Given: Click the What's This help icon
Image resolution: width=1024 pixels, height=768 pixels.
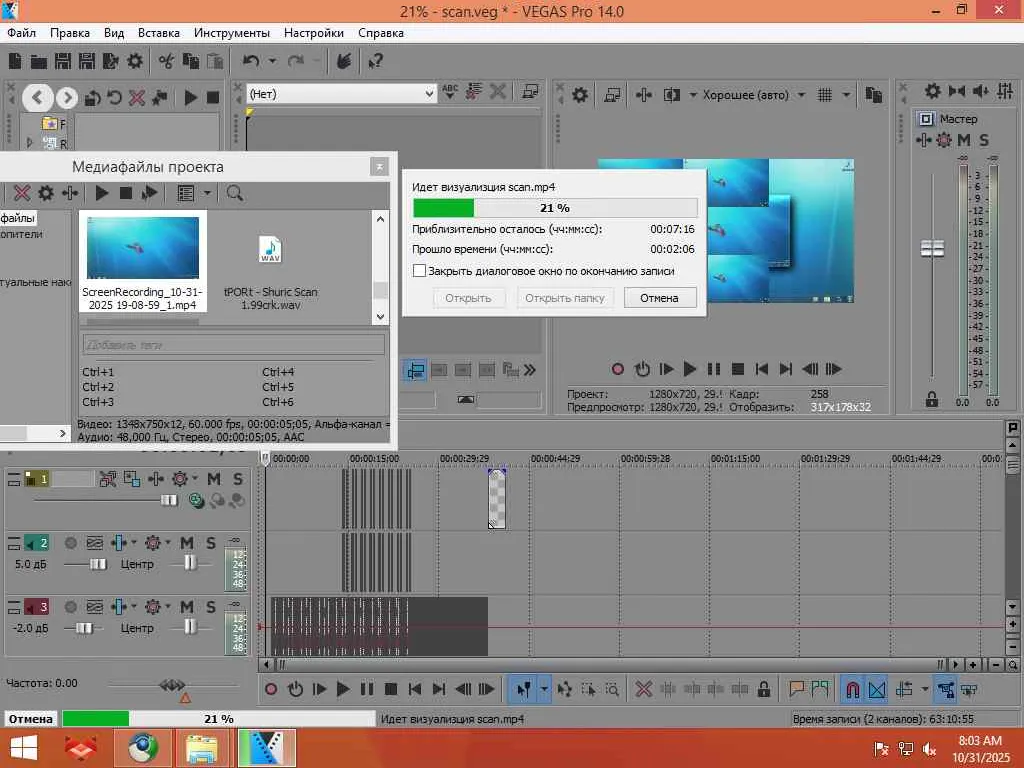Looking at the screenshot, I should coord(376,61).
